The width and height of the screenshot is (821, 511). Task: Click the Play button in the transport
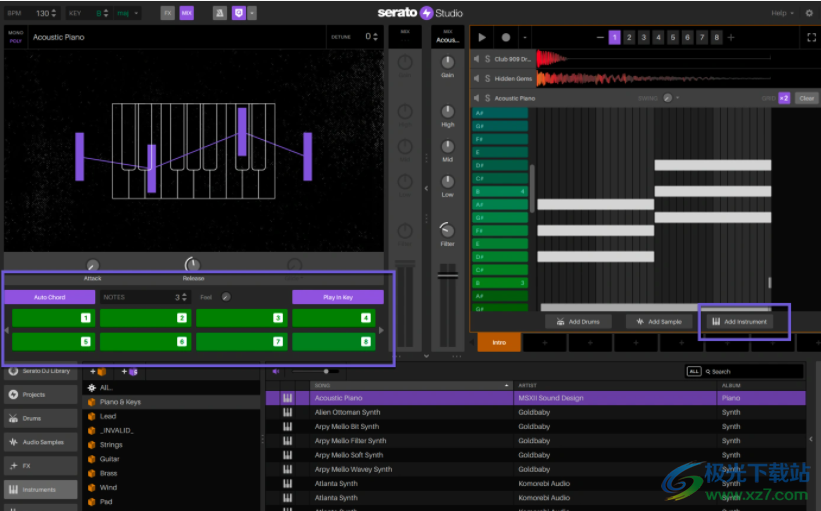(482, 37)
